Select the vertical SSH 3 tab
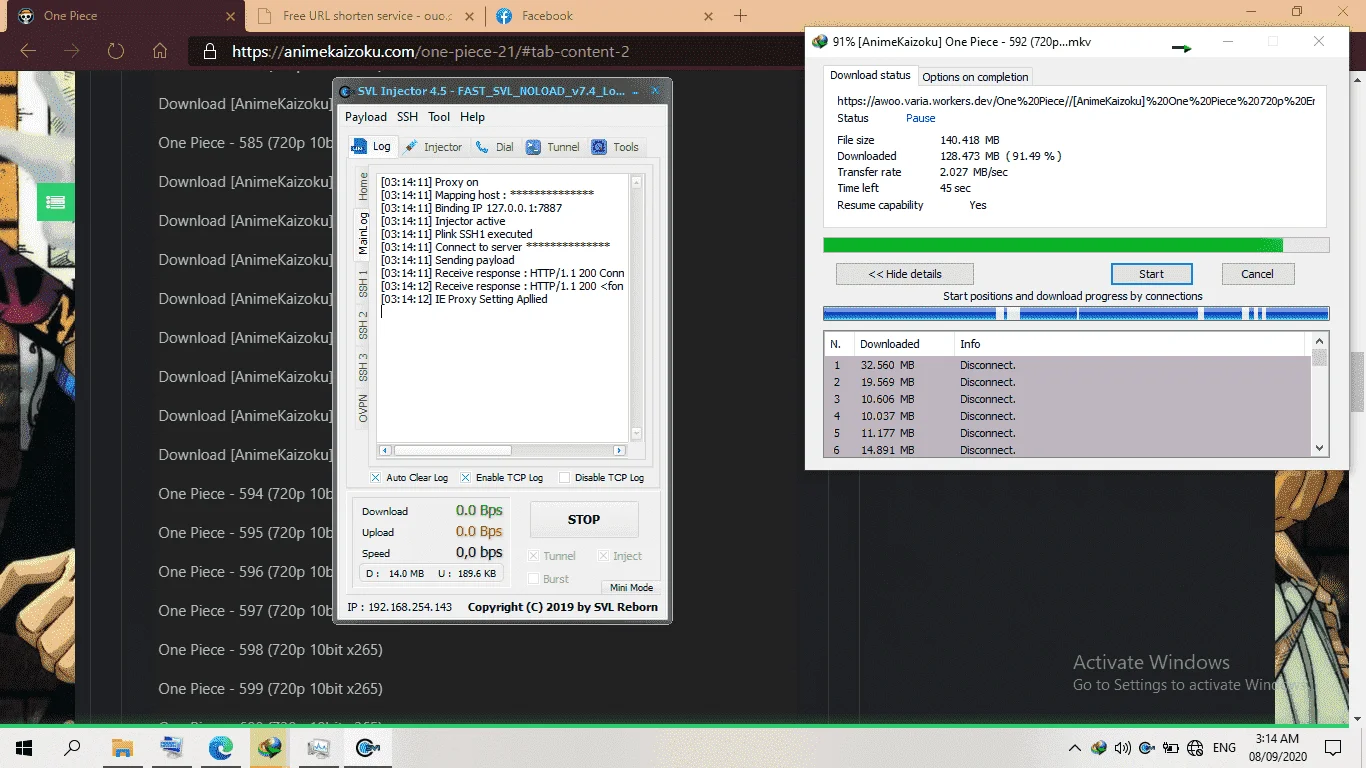The width and height of the screenshot is (1366, 768). tap(363, 367)
